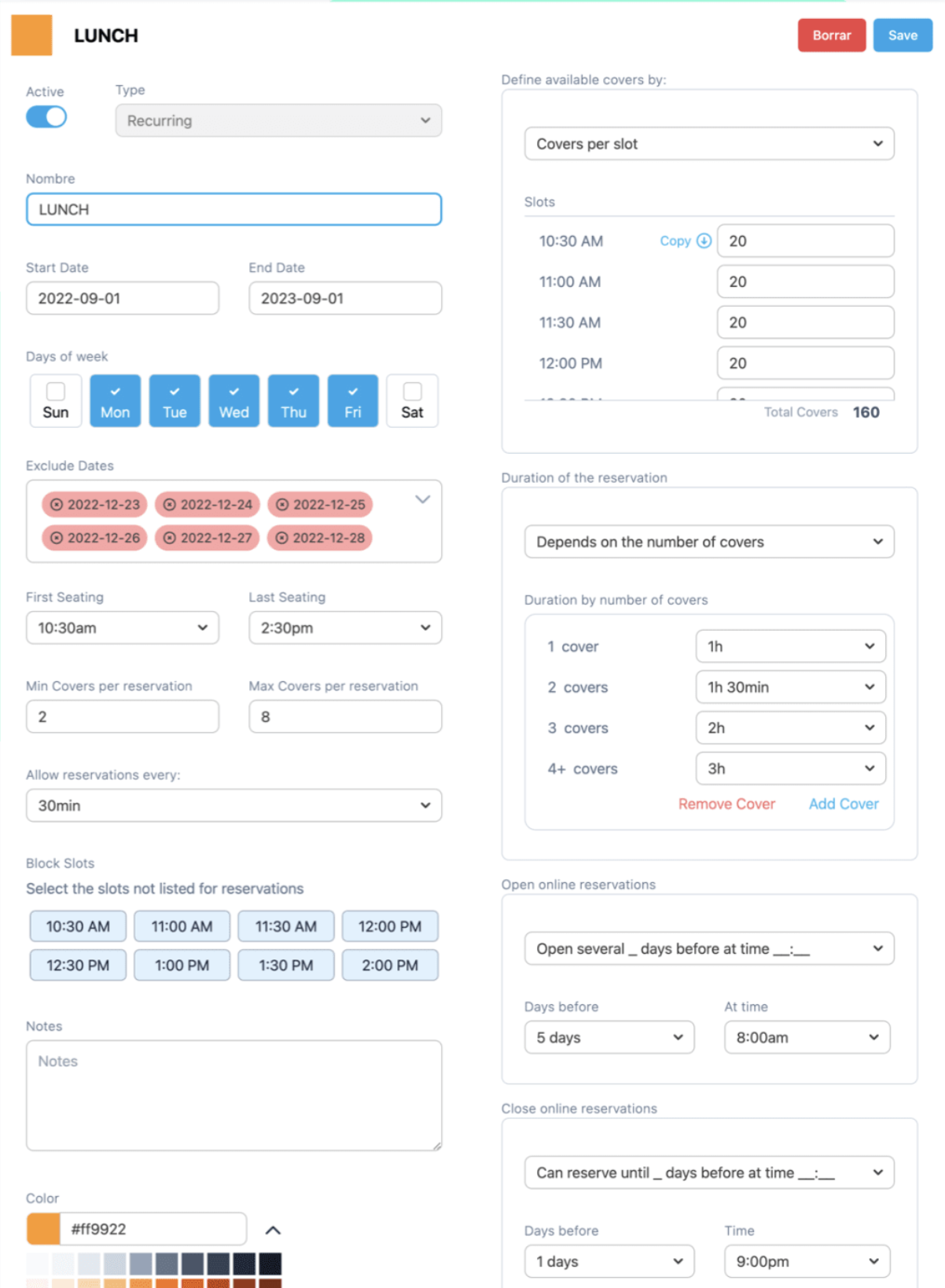Image resolution: width=945 pixels, height=1288 pixels.
Task: Collapse the color palette with the chevron-up icon
Action: click(x=273, y=1230)
